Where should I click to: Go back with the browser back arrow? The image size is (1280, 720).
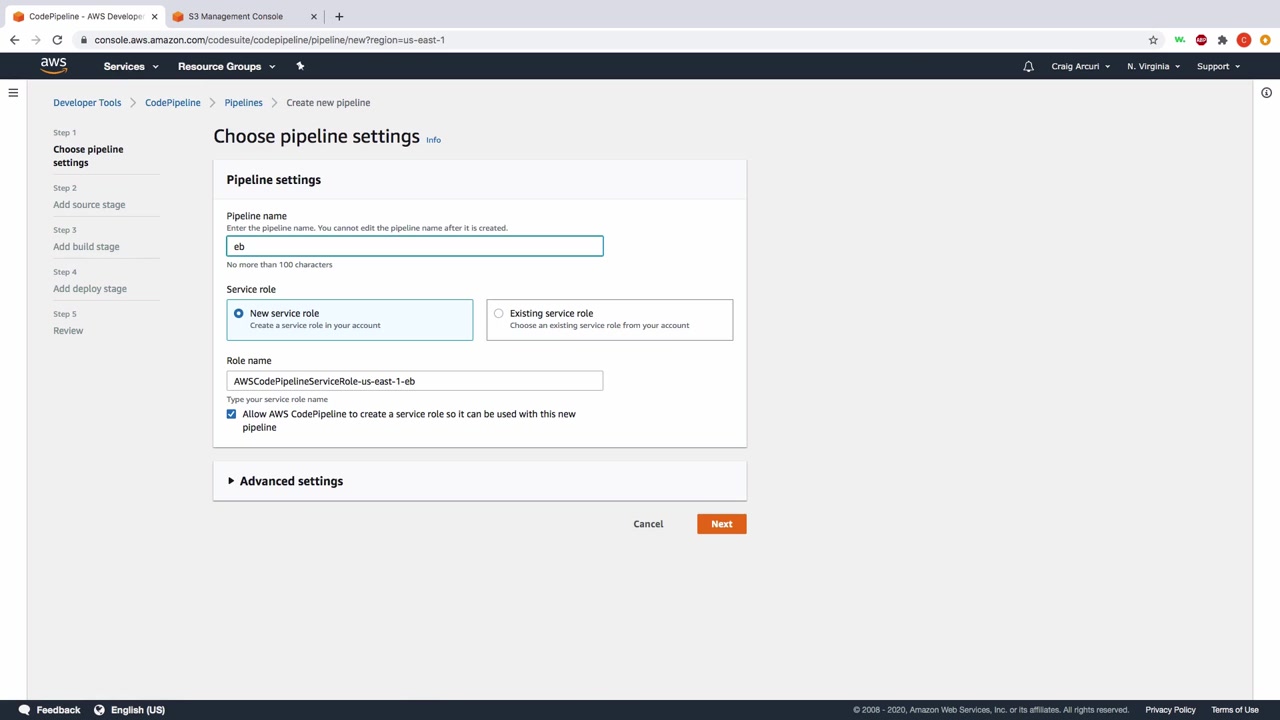click(x=14, y=40)
